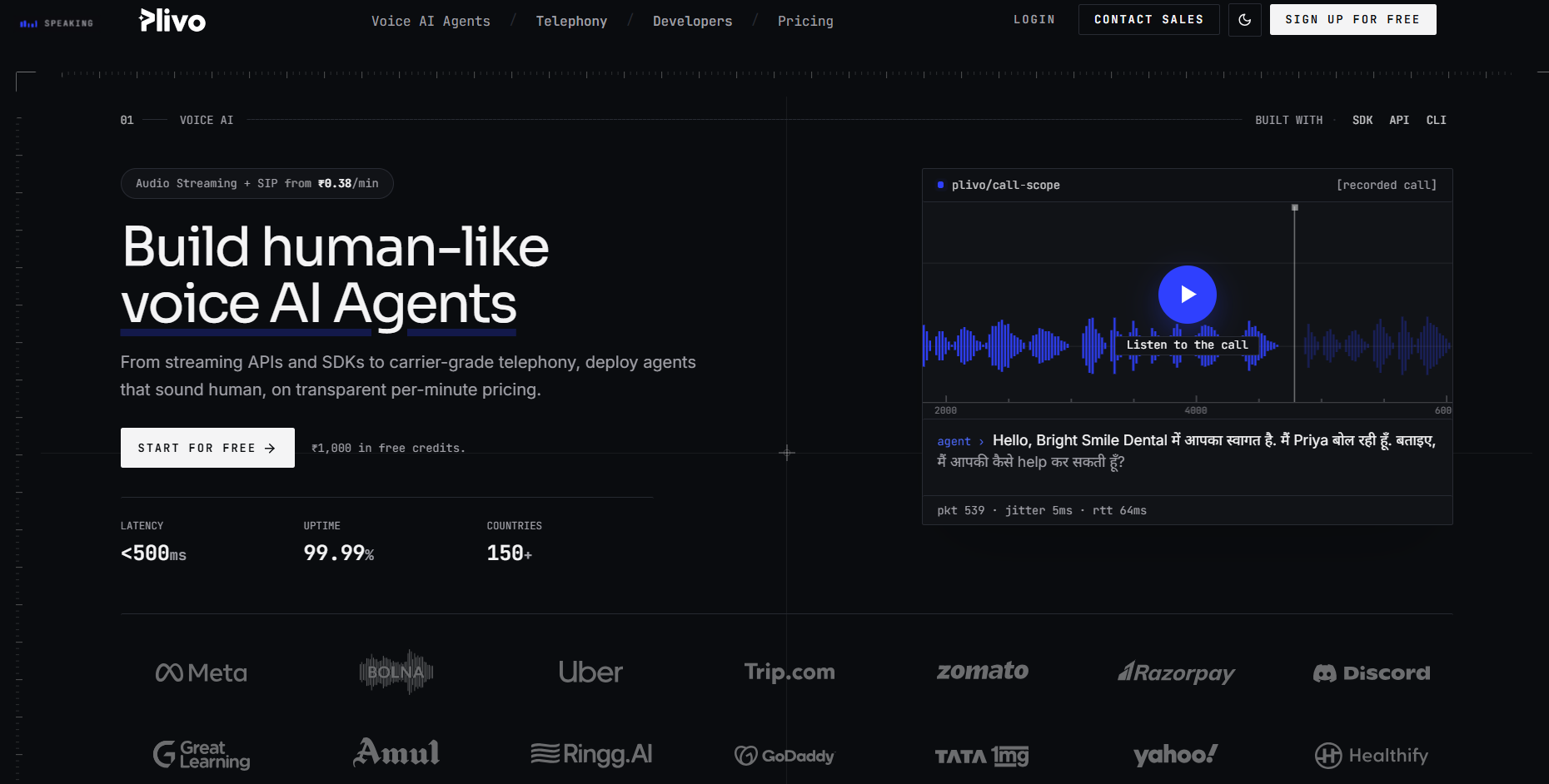
Task: Click Sign Up For Free button
Action: (1353, 20)
